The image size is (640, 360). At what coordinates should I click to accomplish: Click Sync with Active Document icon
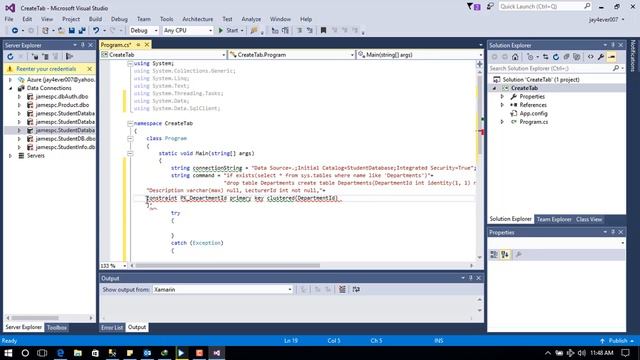click(545, 57)
